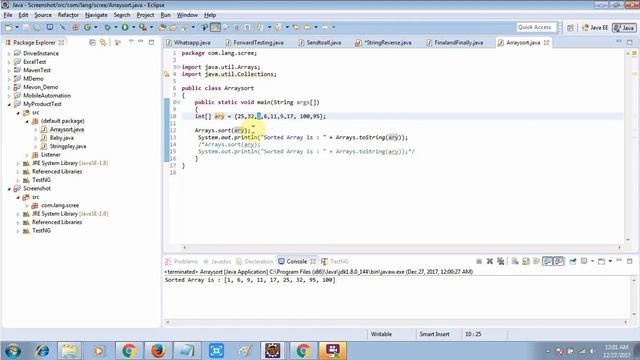Expand the Listener package
This screenshot has width=640, height=360.
coord(27,155)
